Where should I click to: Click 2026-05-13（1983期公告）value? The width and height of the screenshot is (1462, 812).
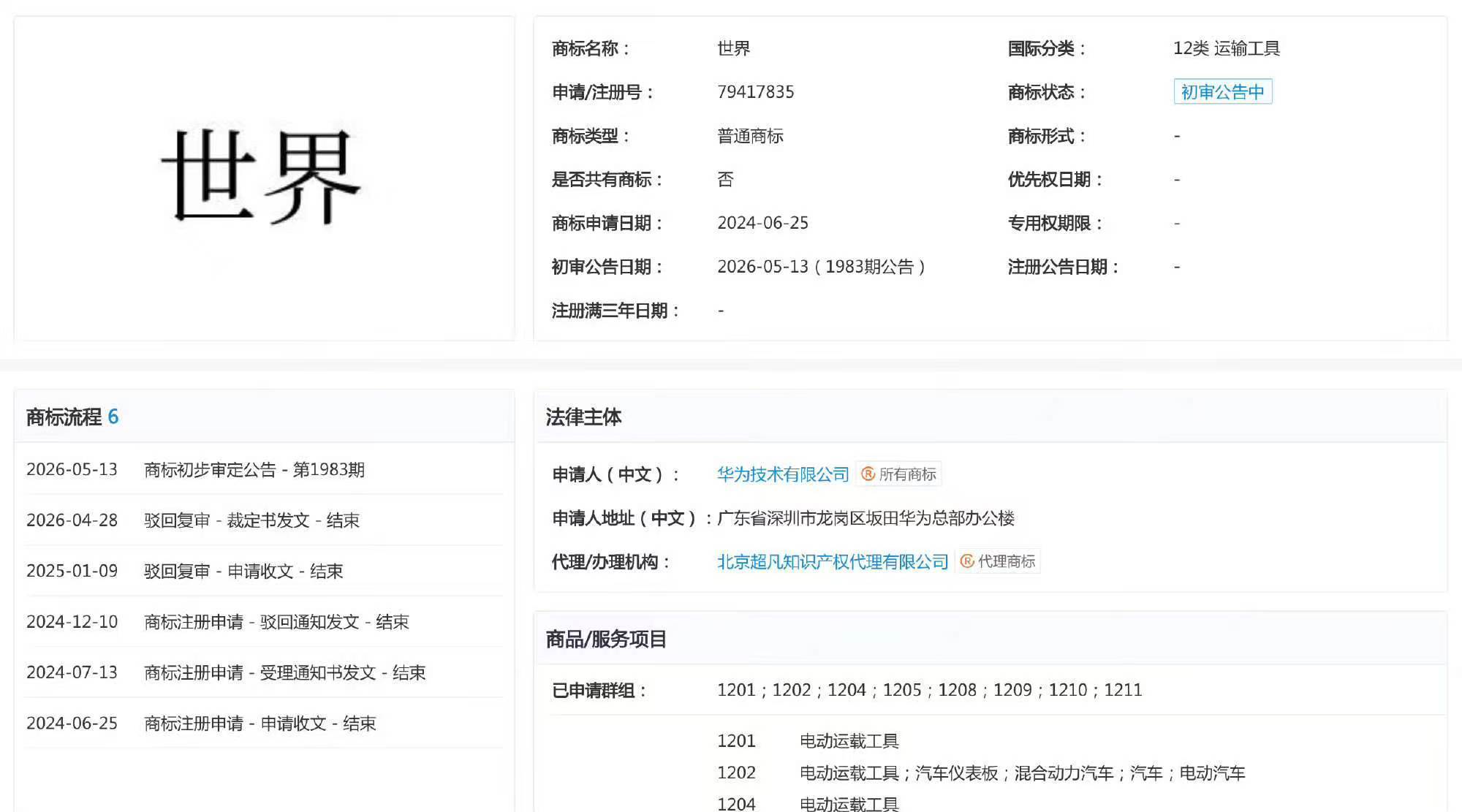point(822,267)
